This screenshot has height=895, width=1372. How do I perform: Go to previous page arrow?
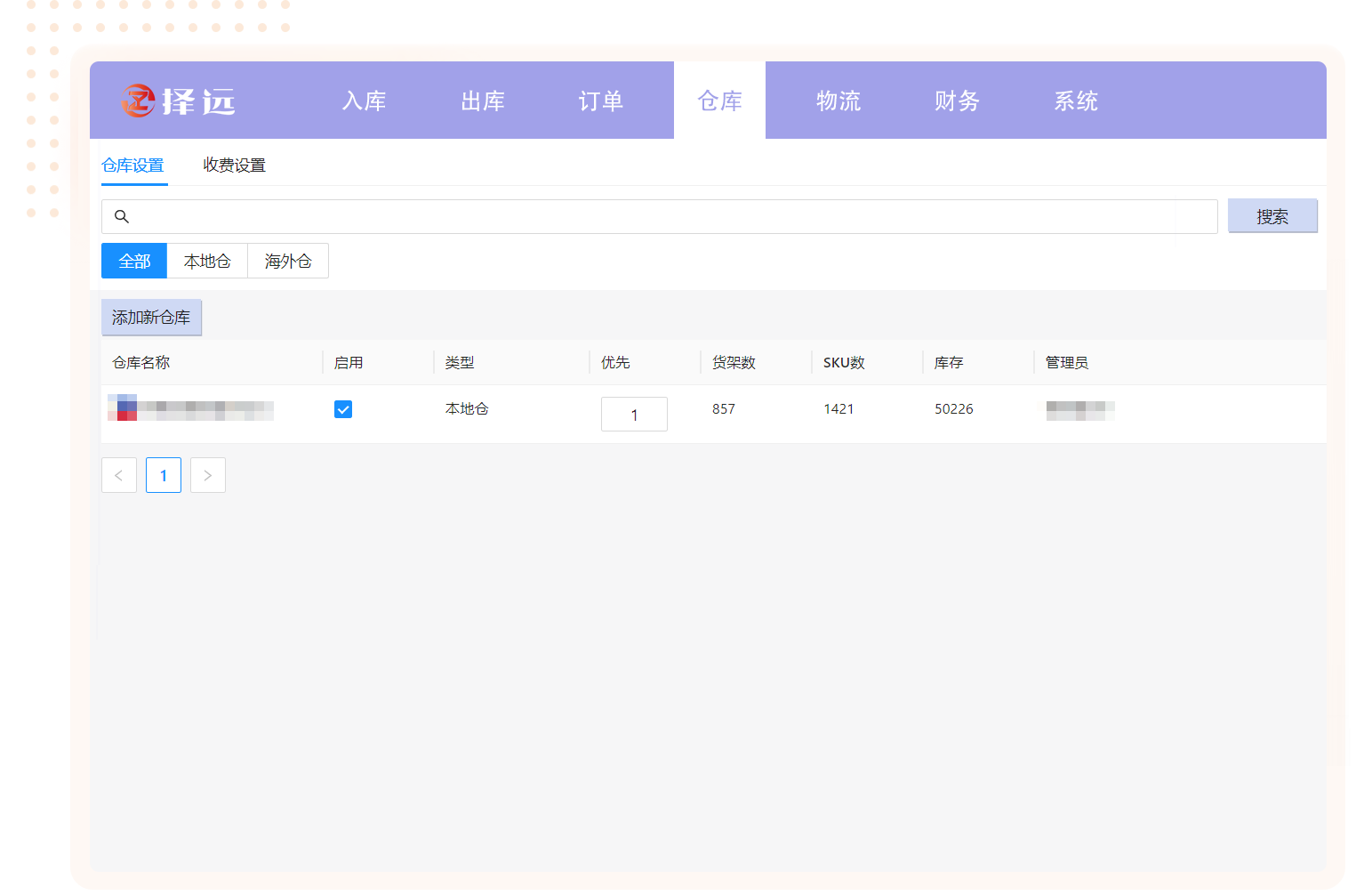click(119, 475)
